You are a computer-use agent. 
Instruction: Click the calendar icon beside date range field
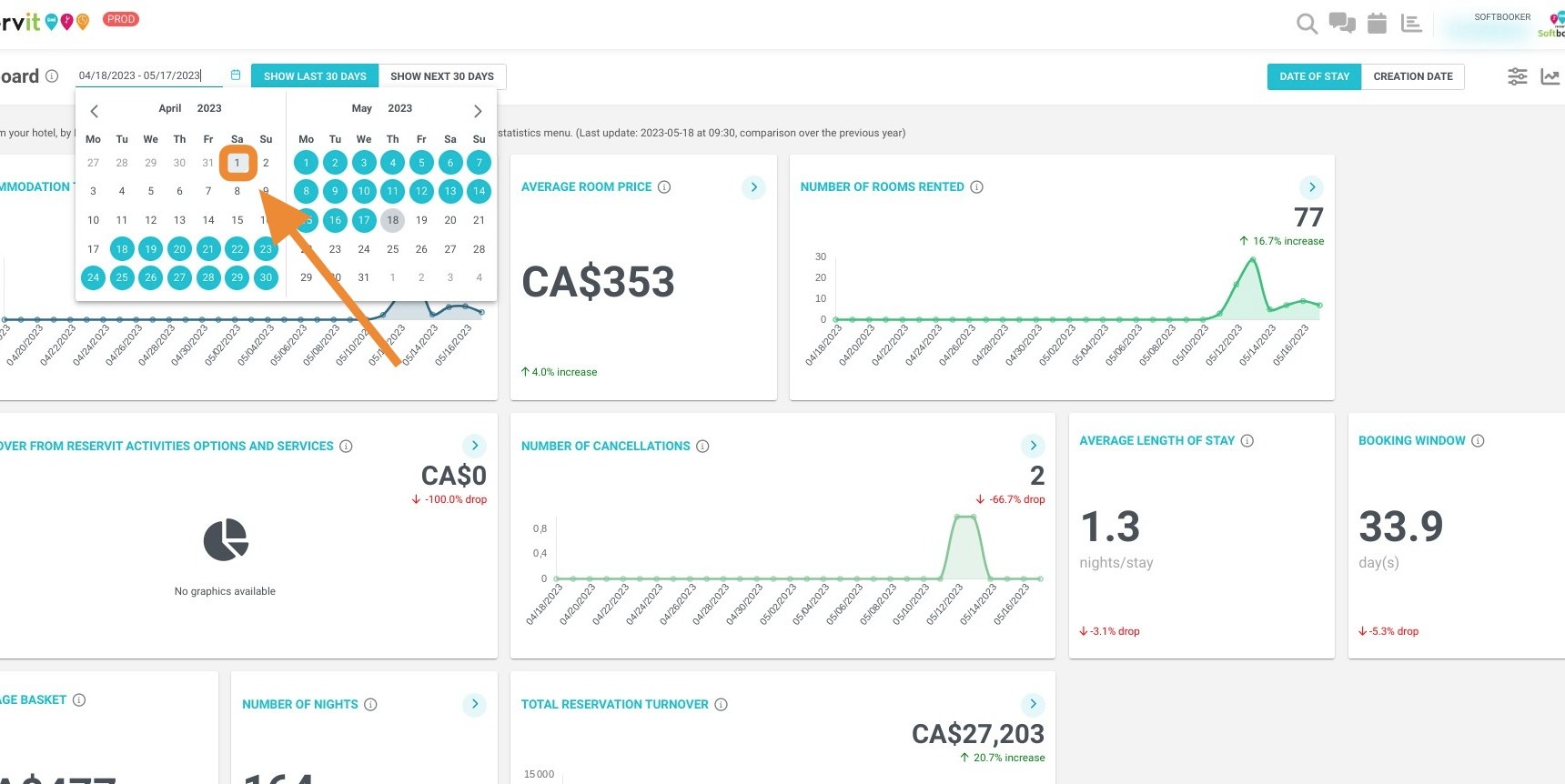click(236, 75)
